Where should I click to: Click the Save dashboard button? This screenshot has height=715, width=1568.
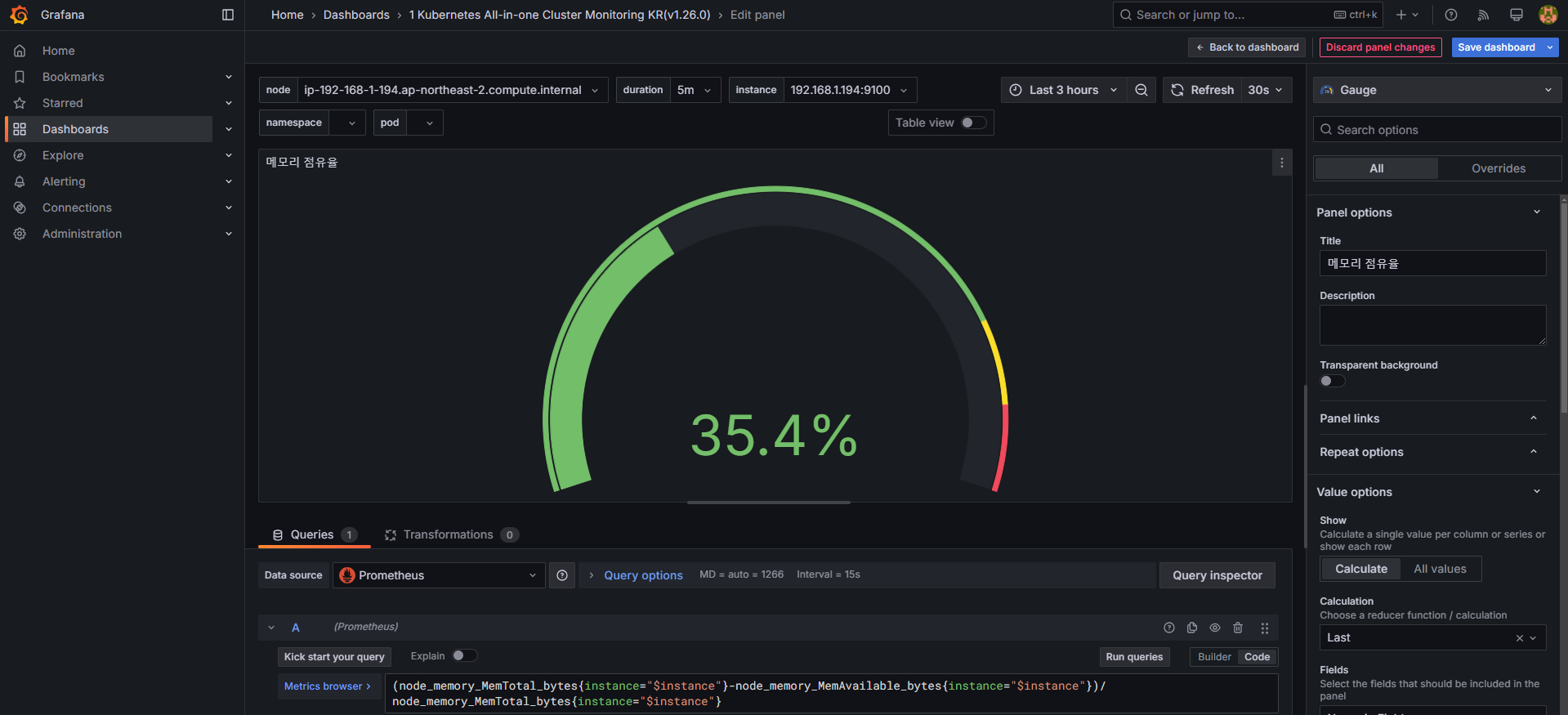pos(1497,47)
